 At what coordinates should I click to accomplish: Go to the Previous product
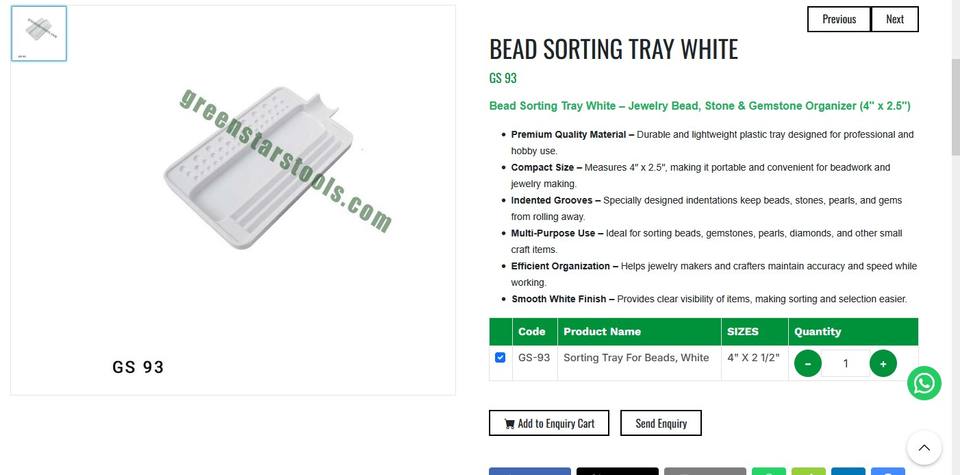tap(839, 19)
